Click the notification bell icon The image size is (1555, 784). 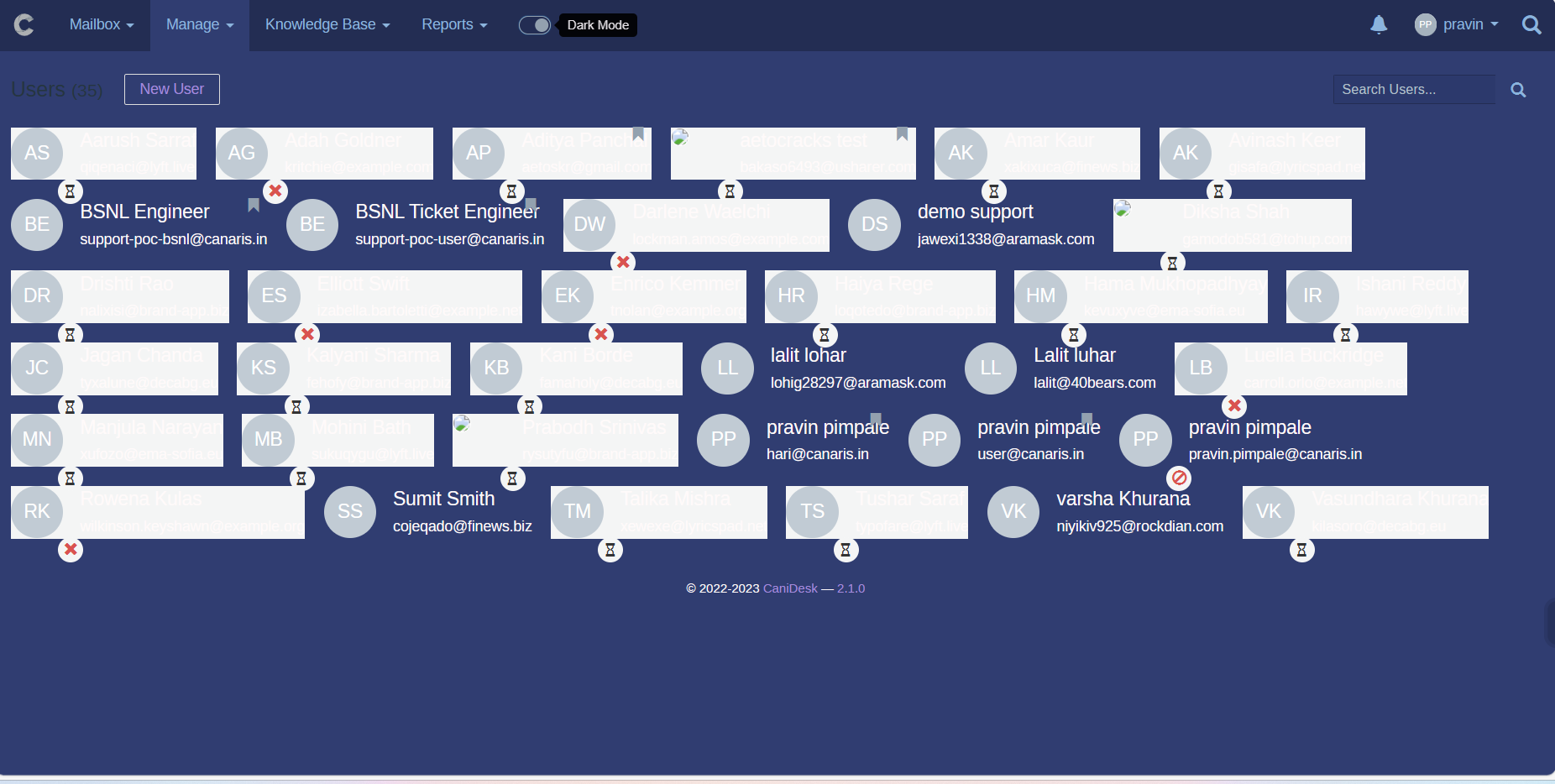(1378, 25)
